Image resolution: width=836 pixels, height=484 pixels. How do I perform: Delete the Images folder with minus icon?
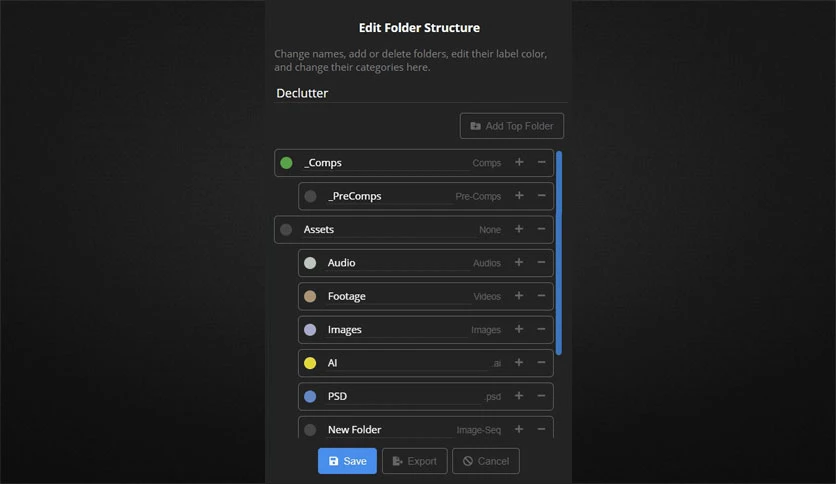tap(541, 329)
